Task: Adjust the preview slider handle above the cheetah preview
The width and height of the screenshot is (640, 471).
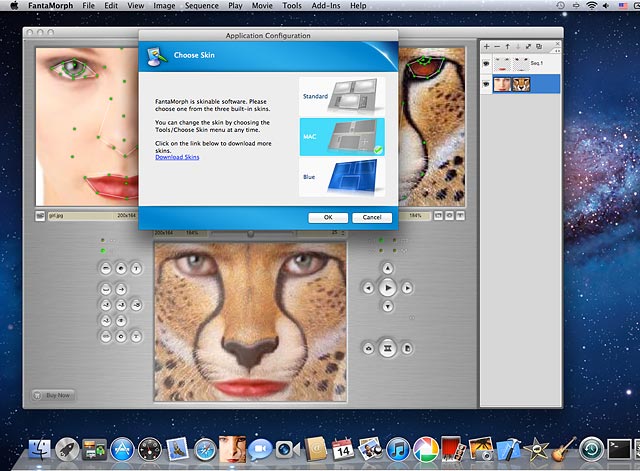Action: (251, 233)
